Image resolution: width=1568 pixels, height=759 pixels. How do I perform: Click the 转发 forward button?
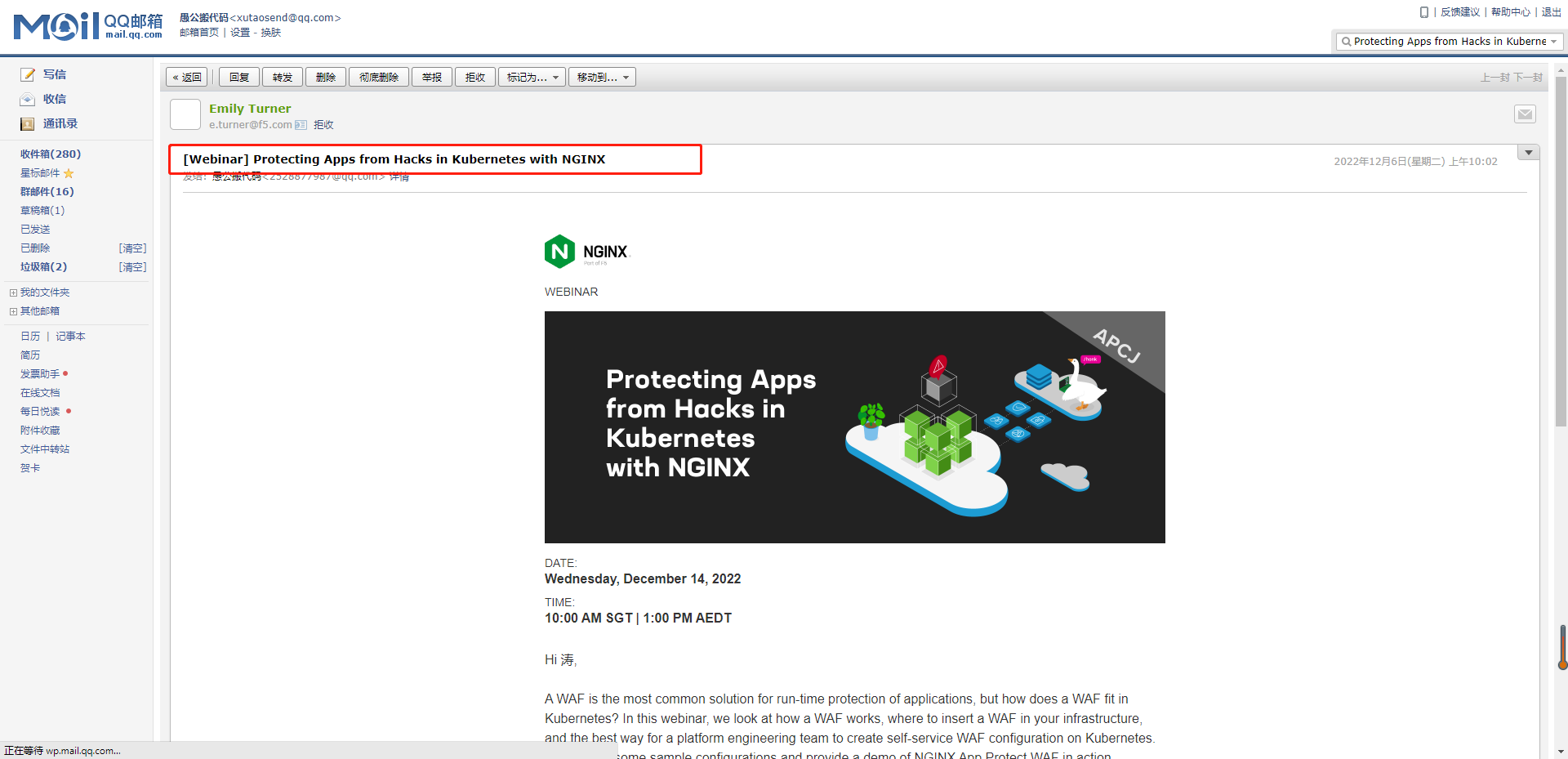pos(283,77)
